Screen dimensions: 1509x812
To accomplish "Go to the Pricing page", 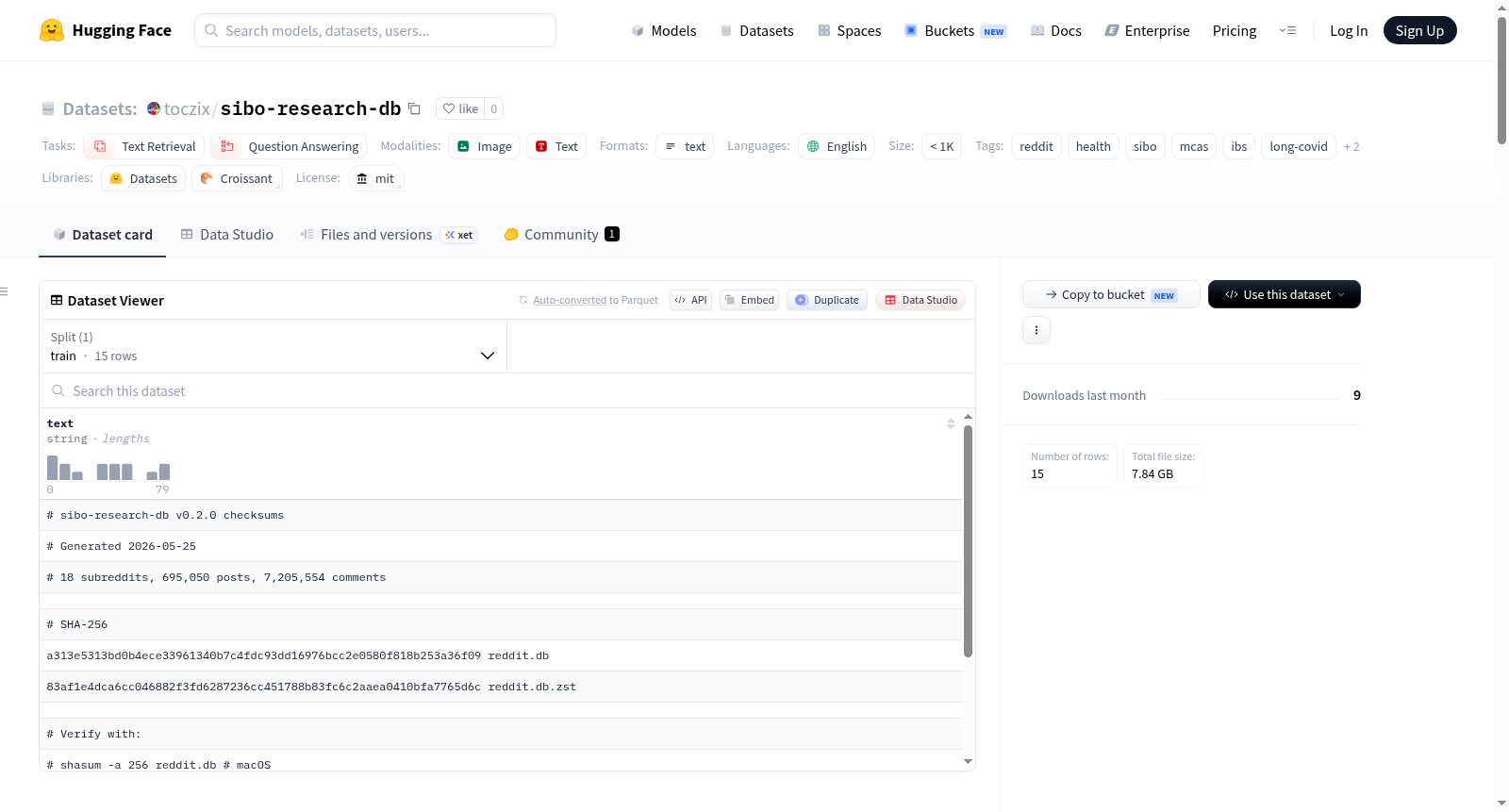I will click(1235, 30).
